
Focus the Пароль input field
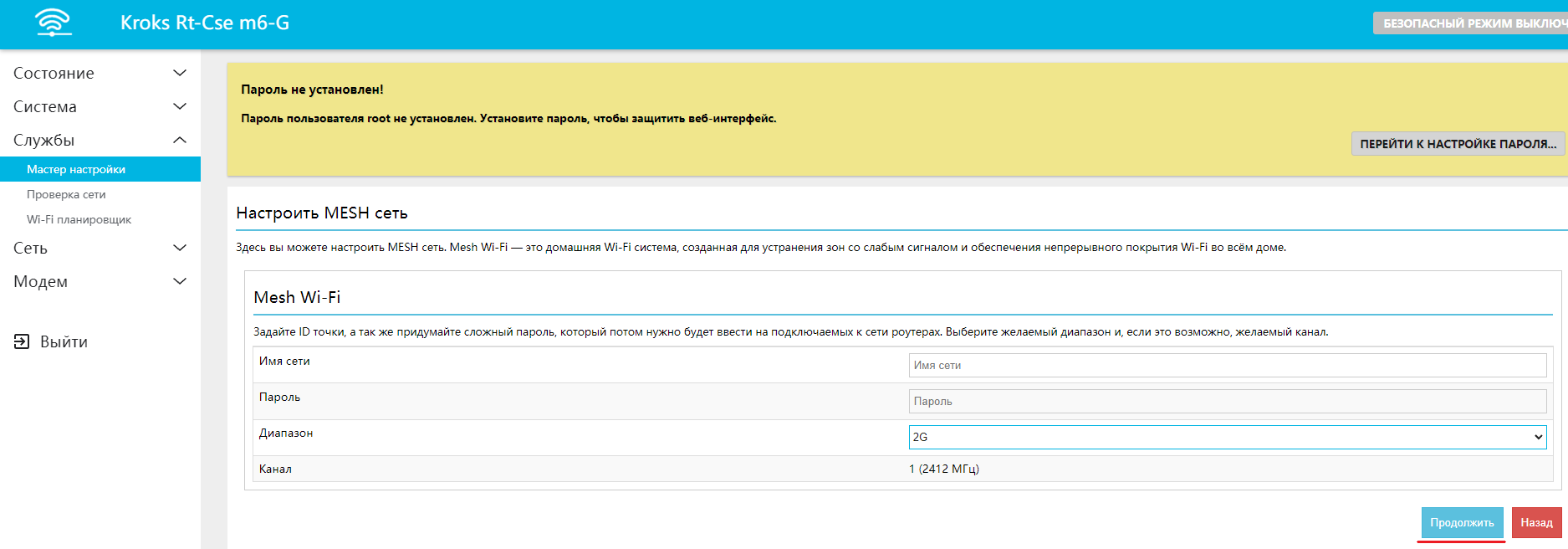(1227, 401)
